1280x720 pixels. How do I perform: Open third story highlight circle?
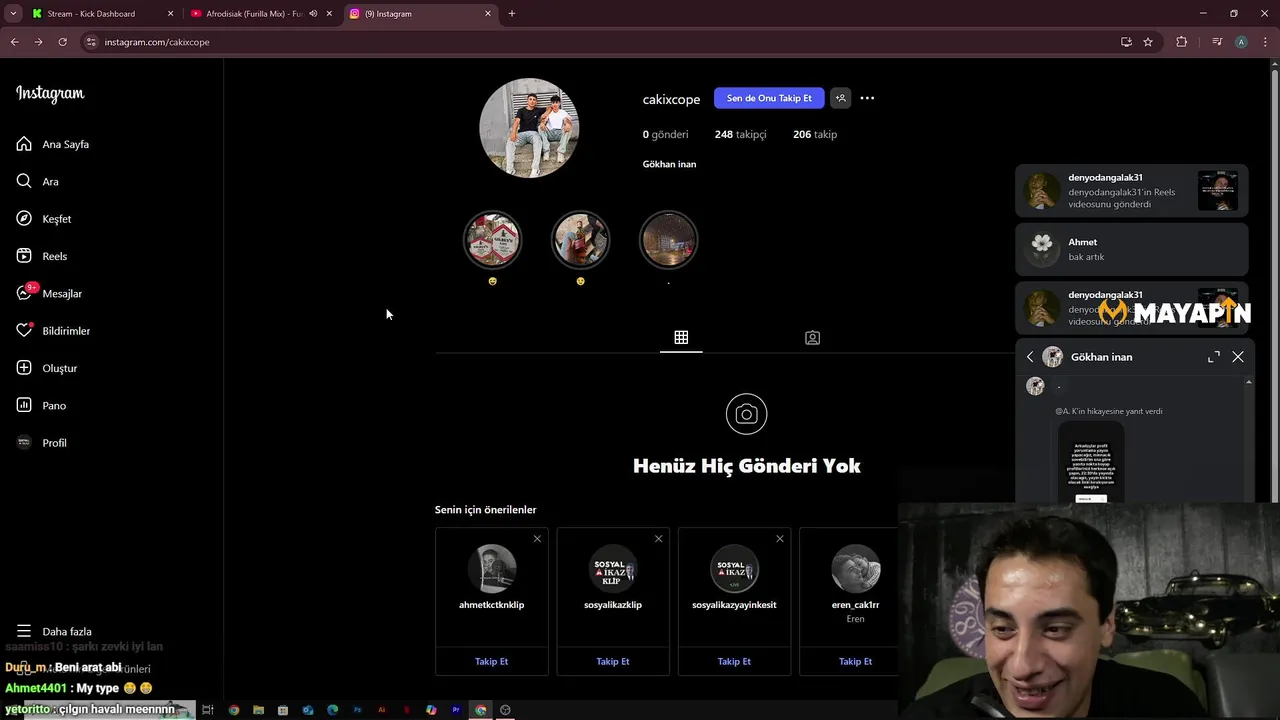668,240
